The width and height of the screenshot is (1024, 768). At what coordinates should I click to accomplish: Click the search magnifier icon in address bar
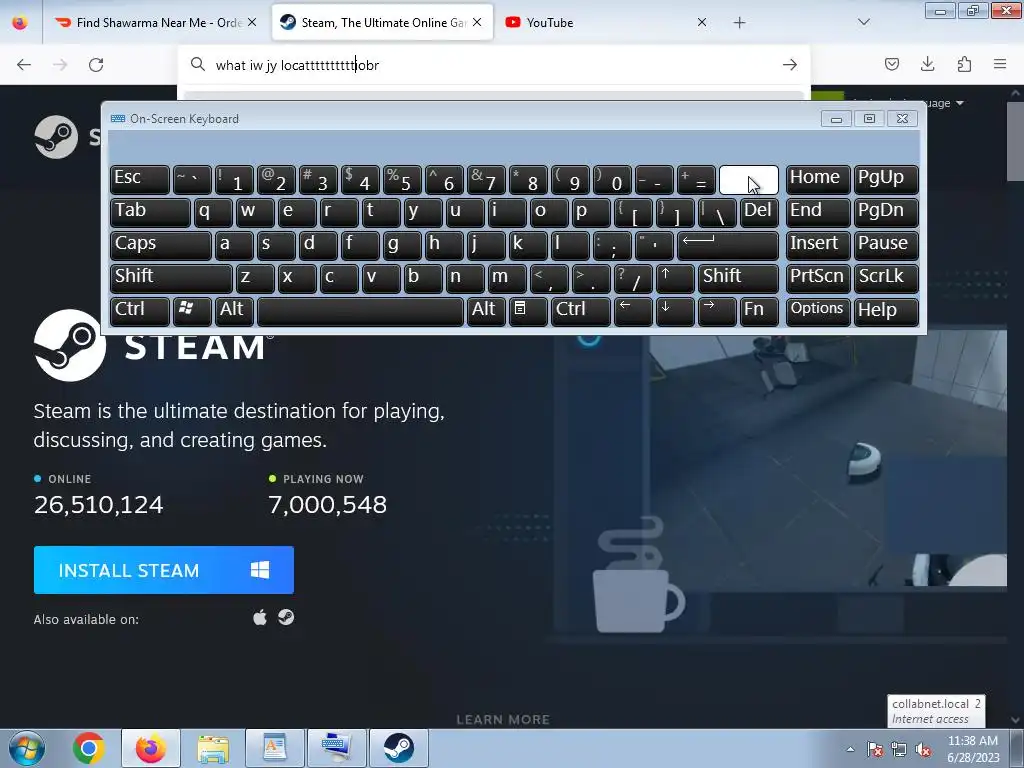197,64
